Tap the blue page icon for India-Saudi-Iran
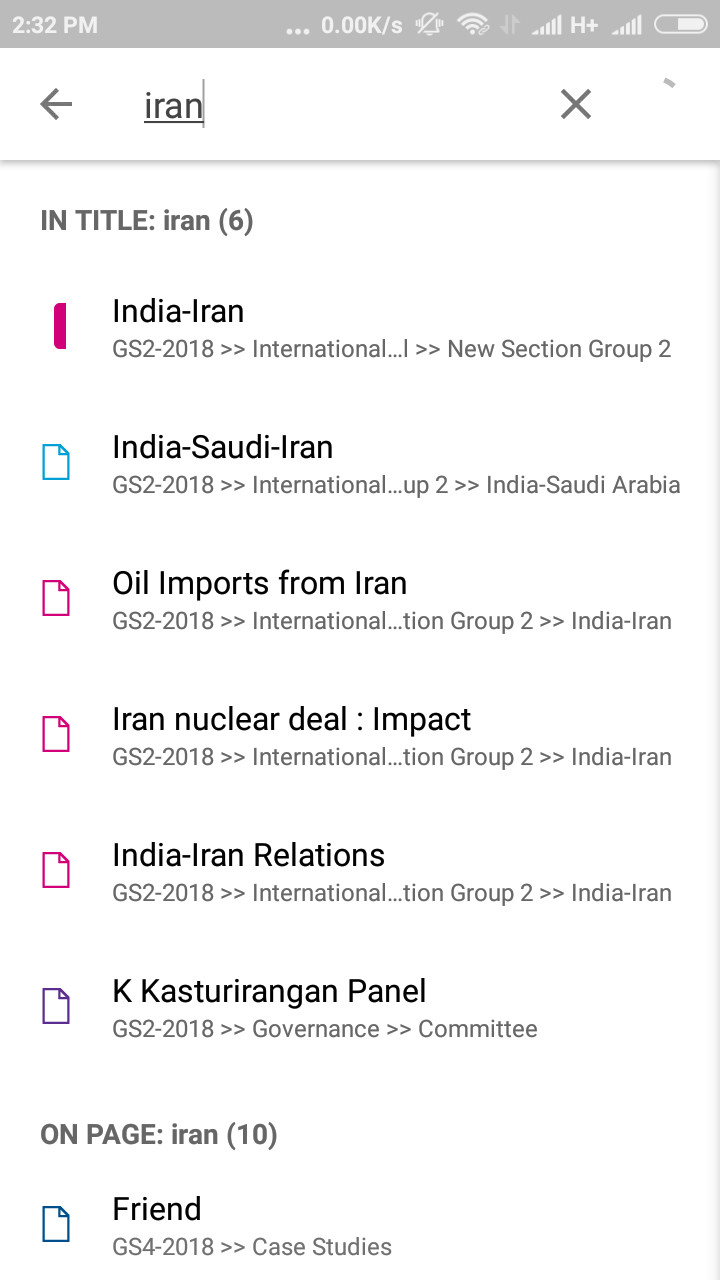This screenshot has width=720, height=1280. pyautogui.click(x=56, y=463)
